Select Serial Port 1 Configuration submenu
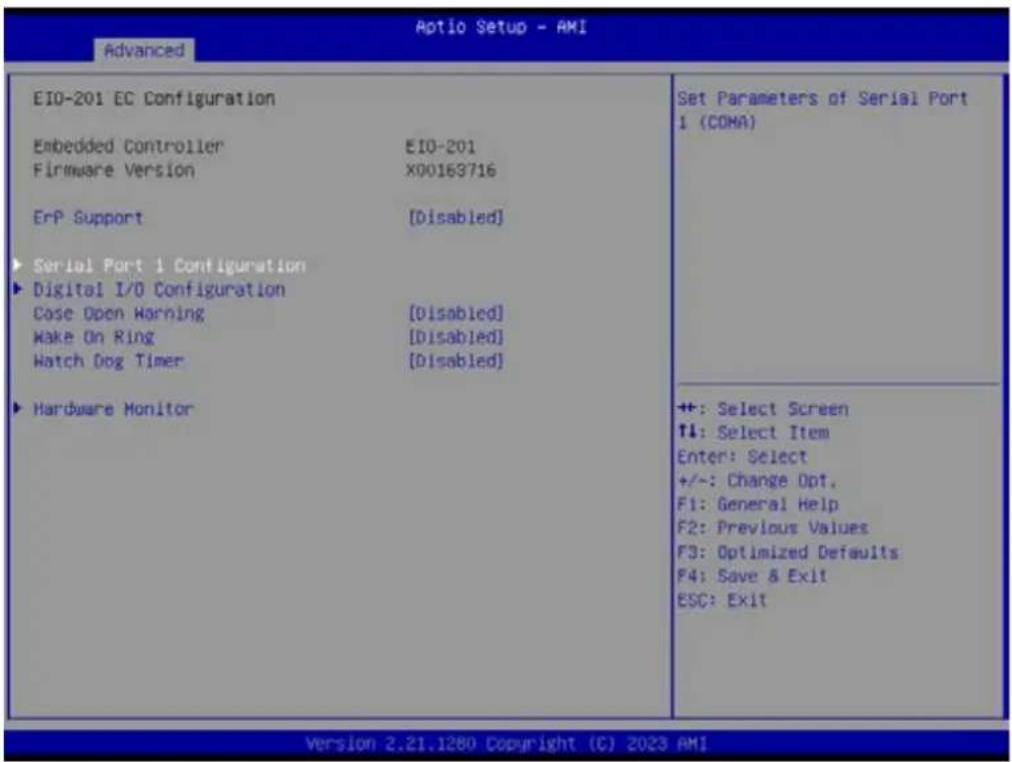 [169, 266]
